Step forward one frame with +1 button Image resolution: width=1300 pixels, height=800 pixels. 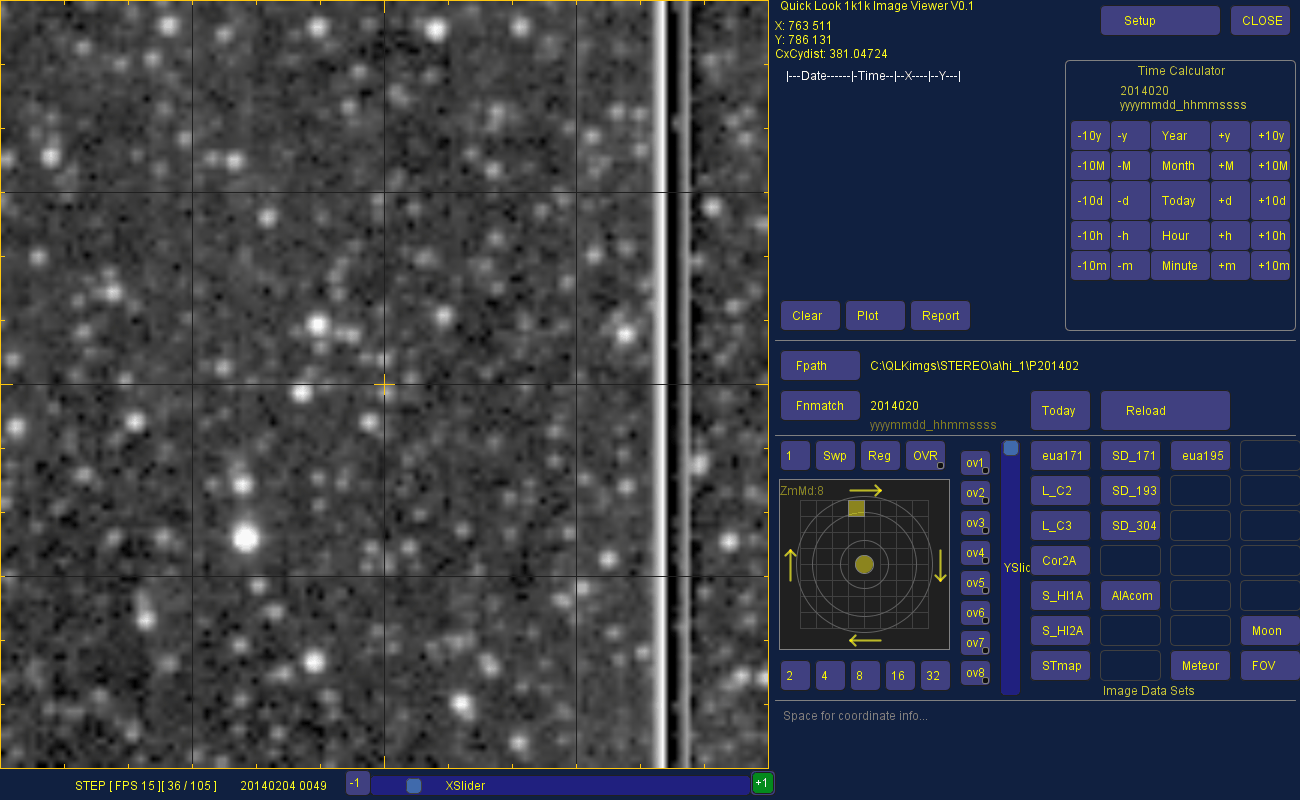762,783
